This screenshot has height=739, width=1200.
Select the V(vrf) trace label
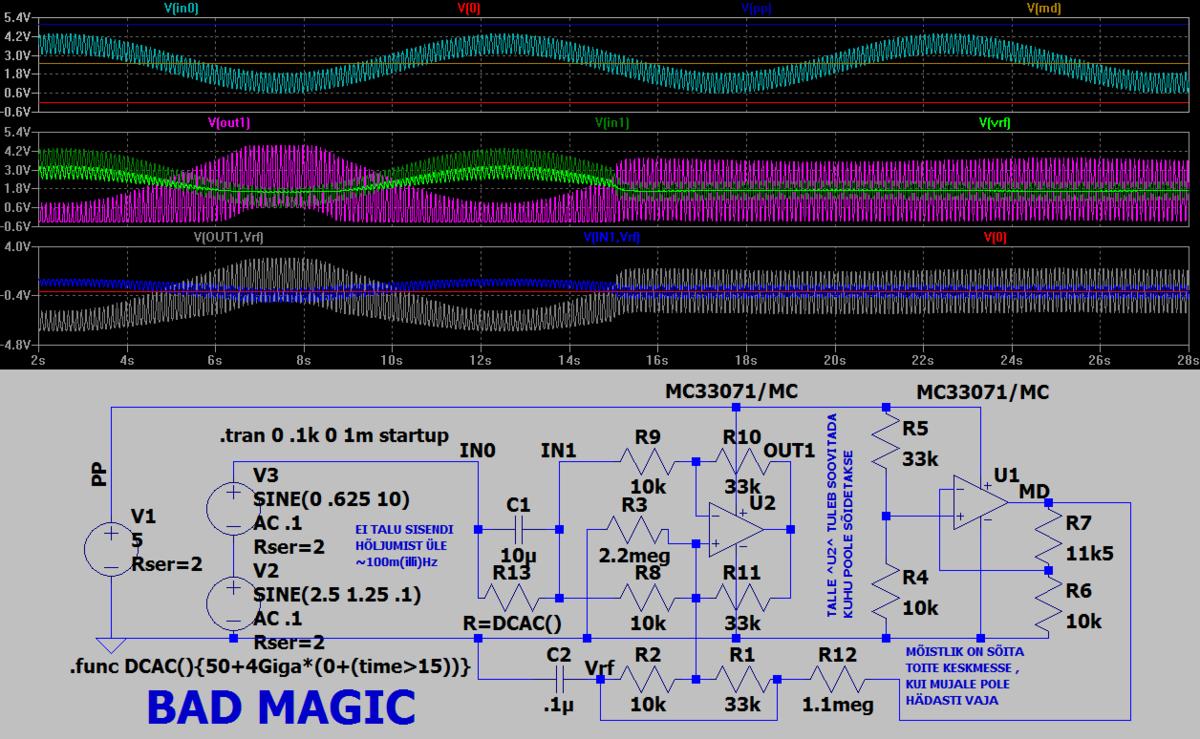(1007, 123)
